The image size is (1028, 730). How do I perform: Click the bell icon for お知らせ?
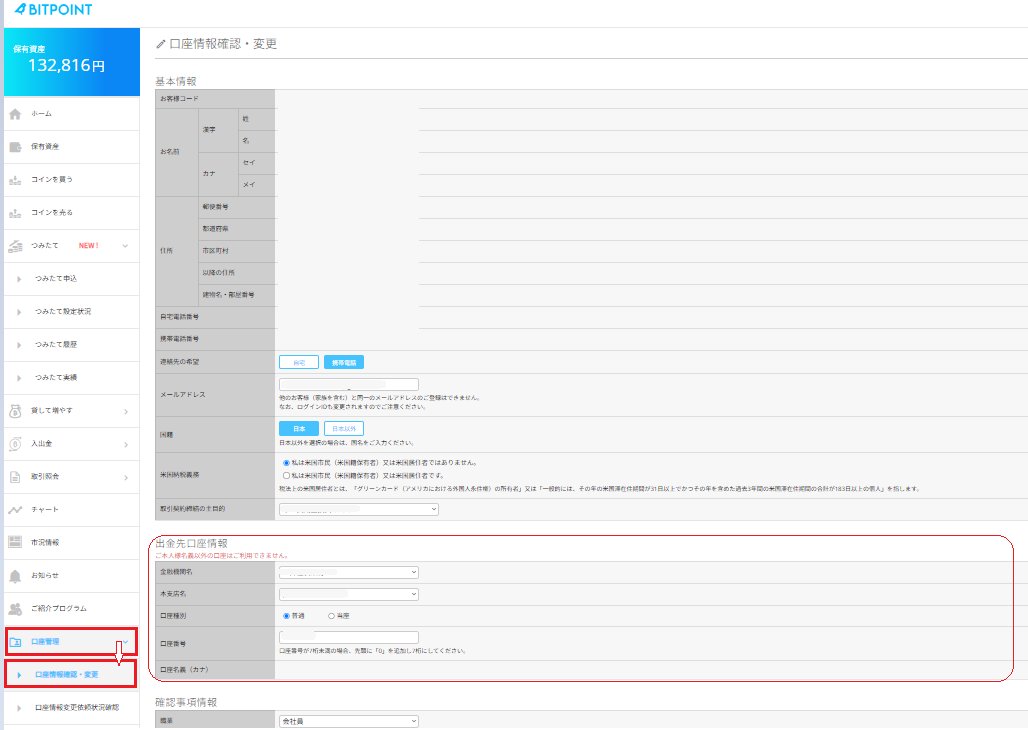pyautogui.click(x=15, y=576)
